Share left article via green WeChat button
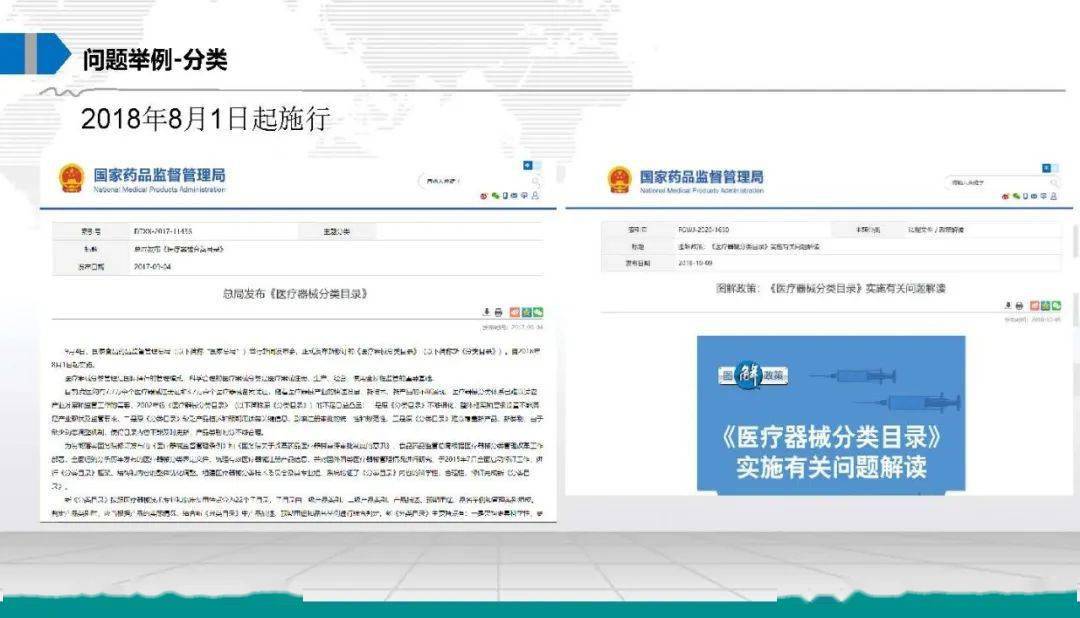The width and height of the screenshot is (1080, 618). click(538, 312)
